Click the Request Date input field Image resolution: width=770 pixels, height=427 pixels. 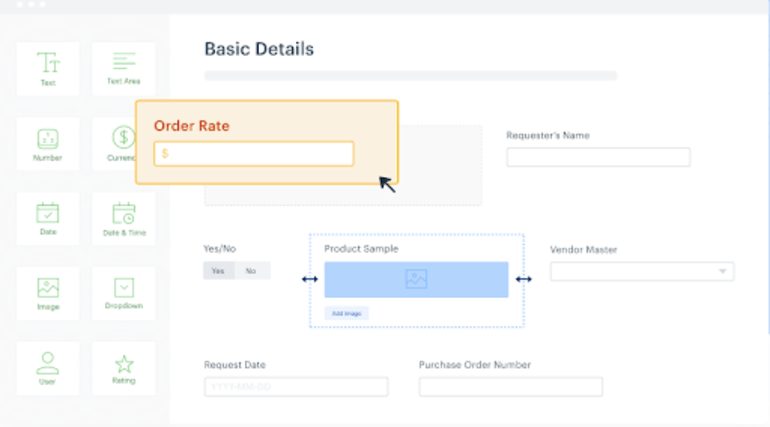point(296,387)
